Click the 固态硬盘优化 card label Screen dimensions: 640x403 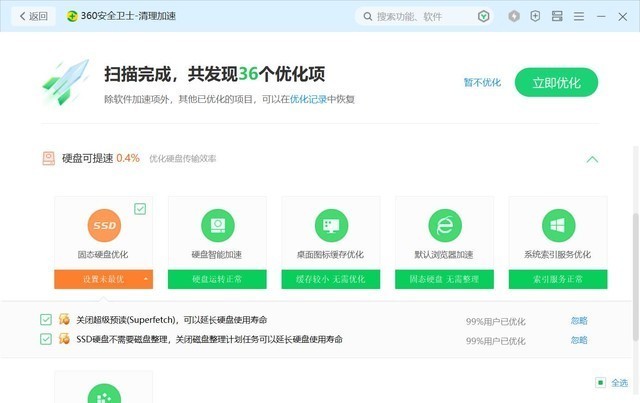(x=103, y=255)
